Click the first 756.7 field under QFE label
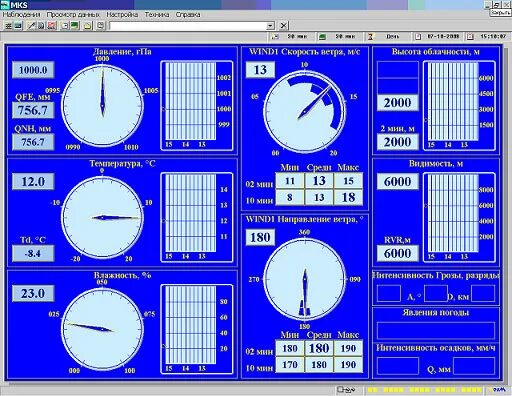 [x=33, y=110]
